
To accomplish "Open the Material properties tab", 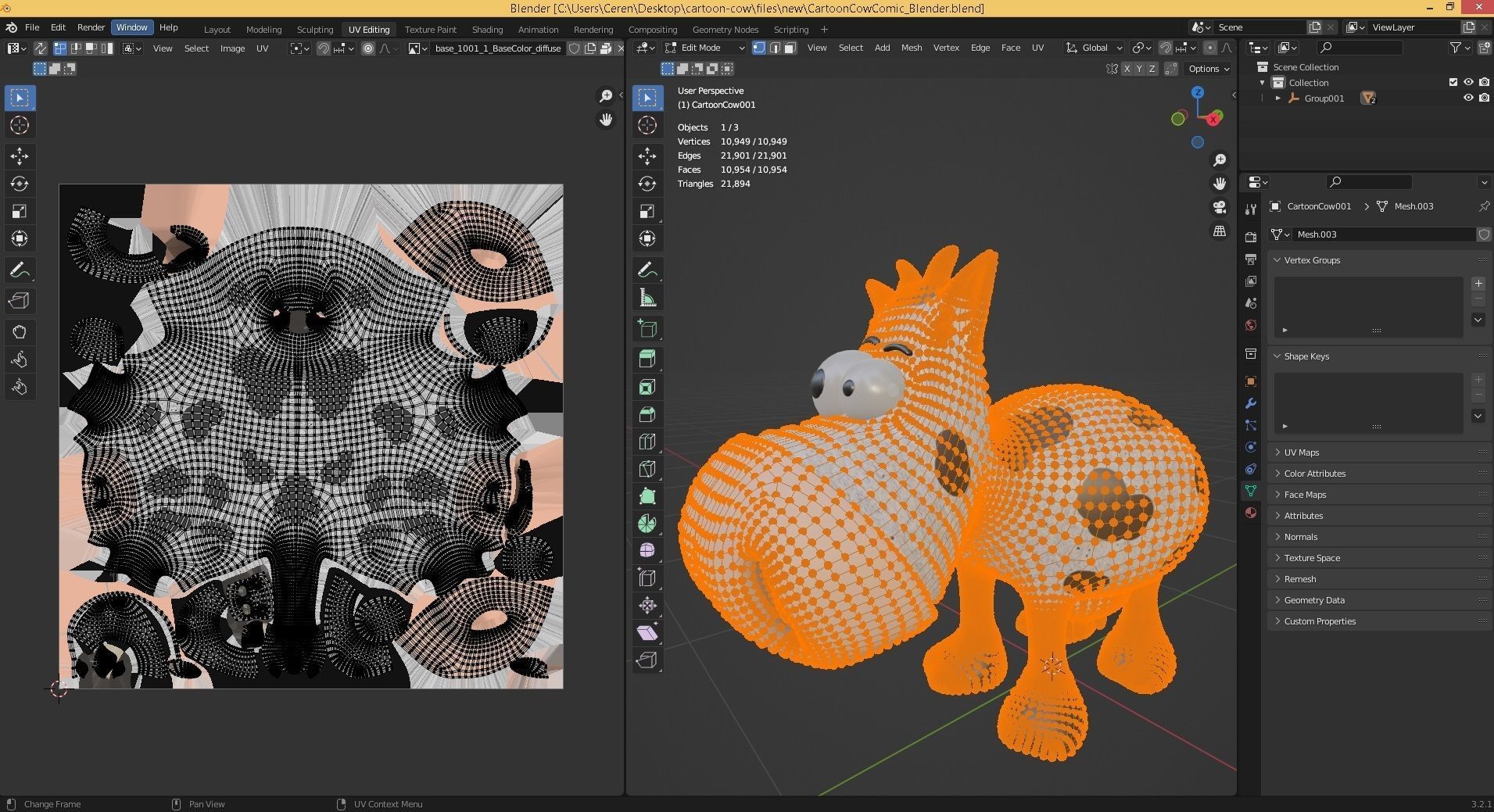I will 1251,513.
